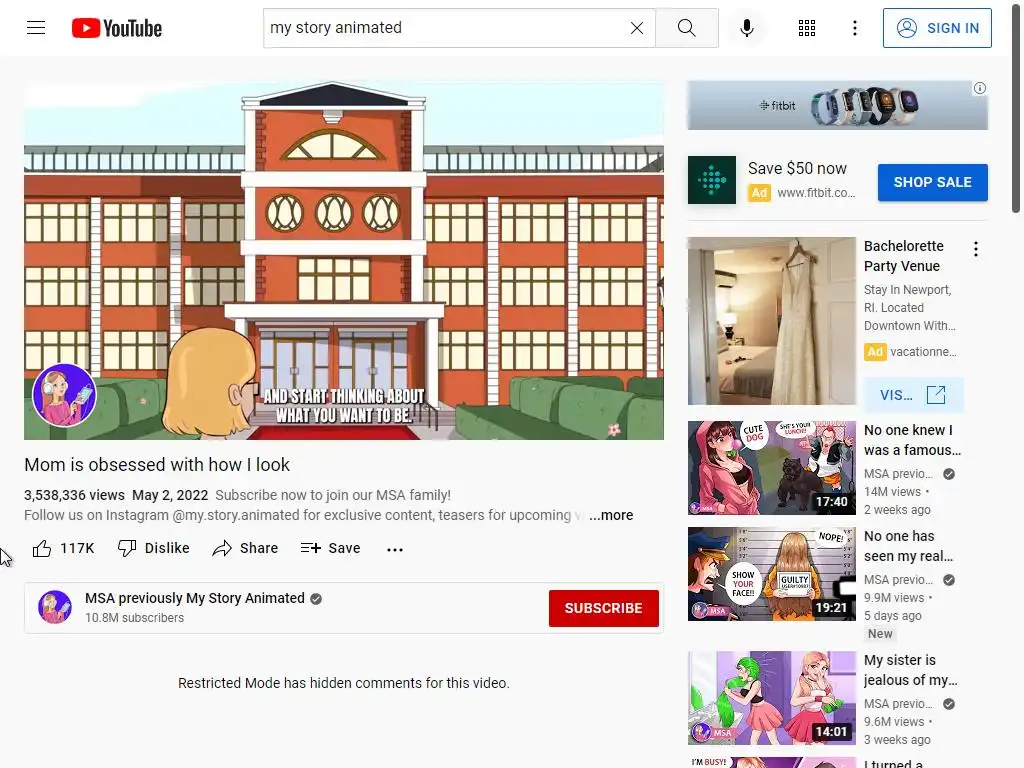Viewport: 1024px width, 768px height.
Task: Open MSA channel avatar beside subscribe
Action: coord(55,607)
